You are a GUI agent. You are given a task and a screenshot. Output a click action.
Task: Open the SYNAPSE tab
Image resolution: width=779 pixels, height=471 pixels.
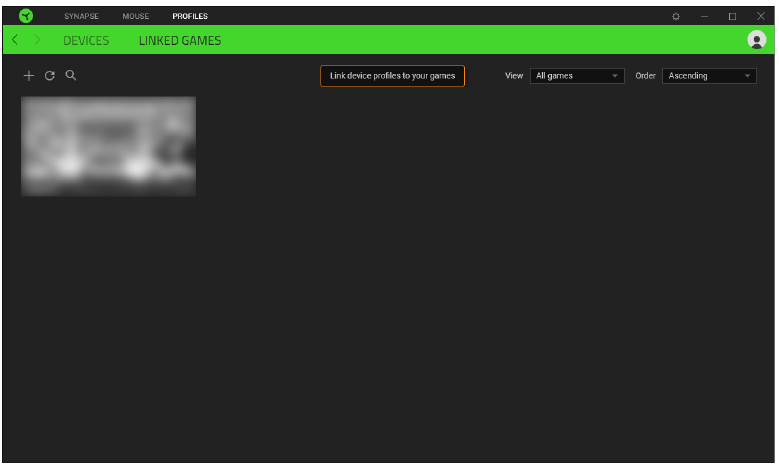(81, 16)
